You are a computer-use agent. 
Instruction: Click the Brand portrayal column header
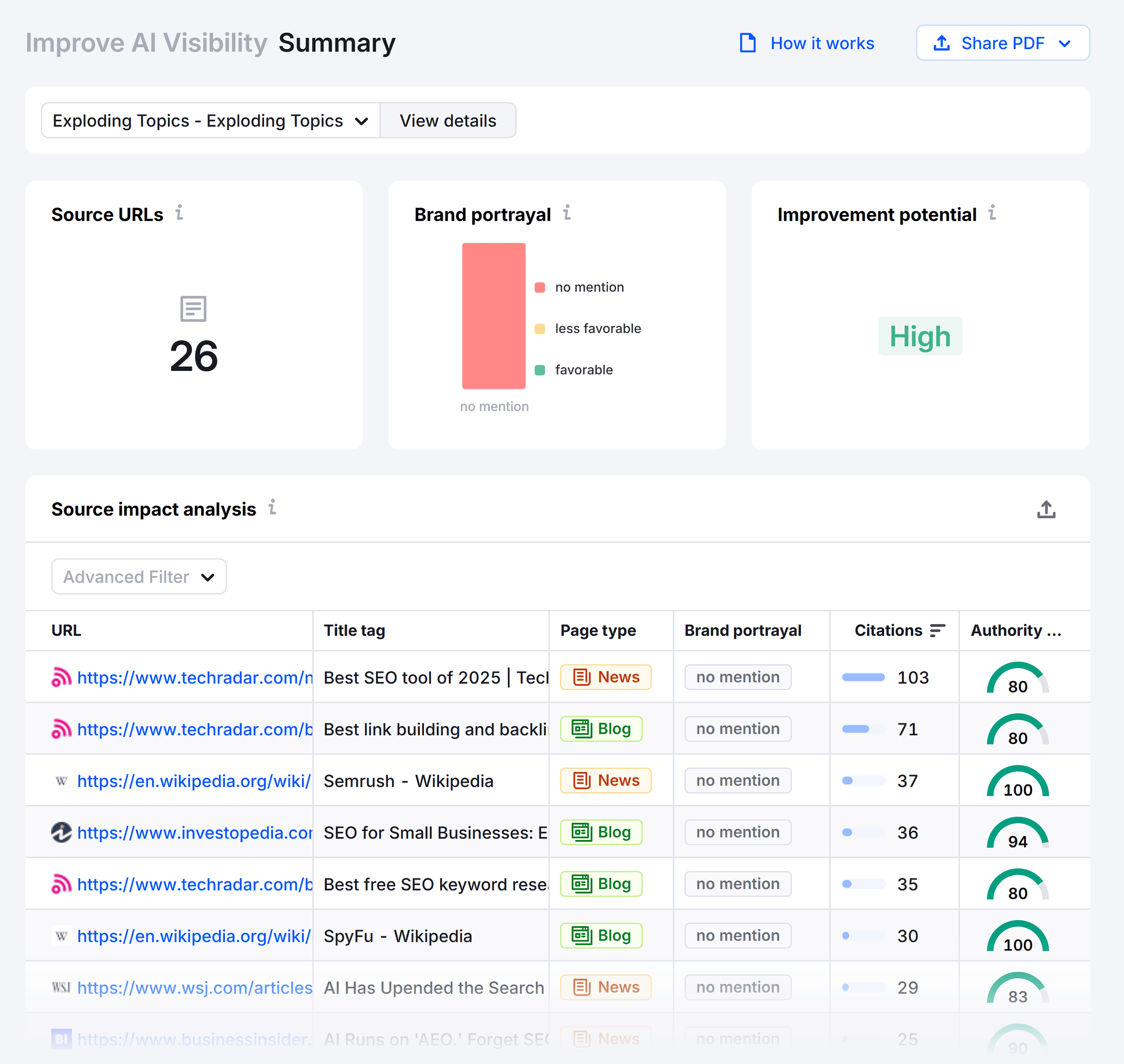(x=743, y=631)
